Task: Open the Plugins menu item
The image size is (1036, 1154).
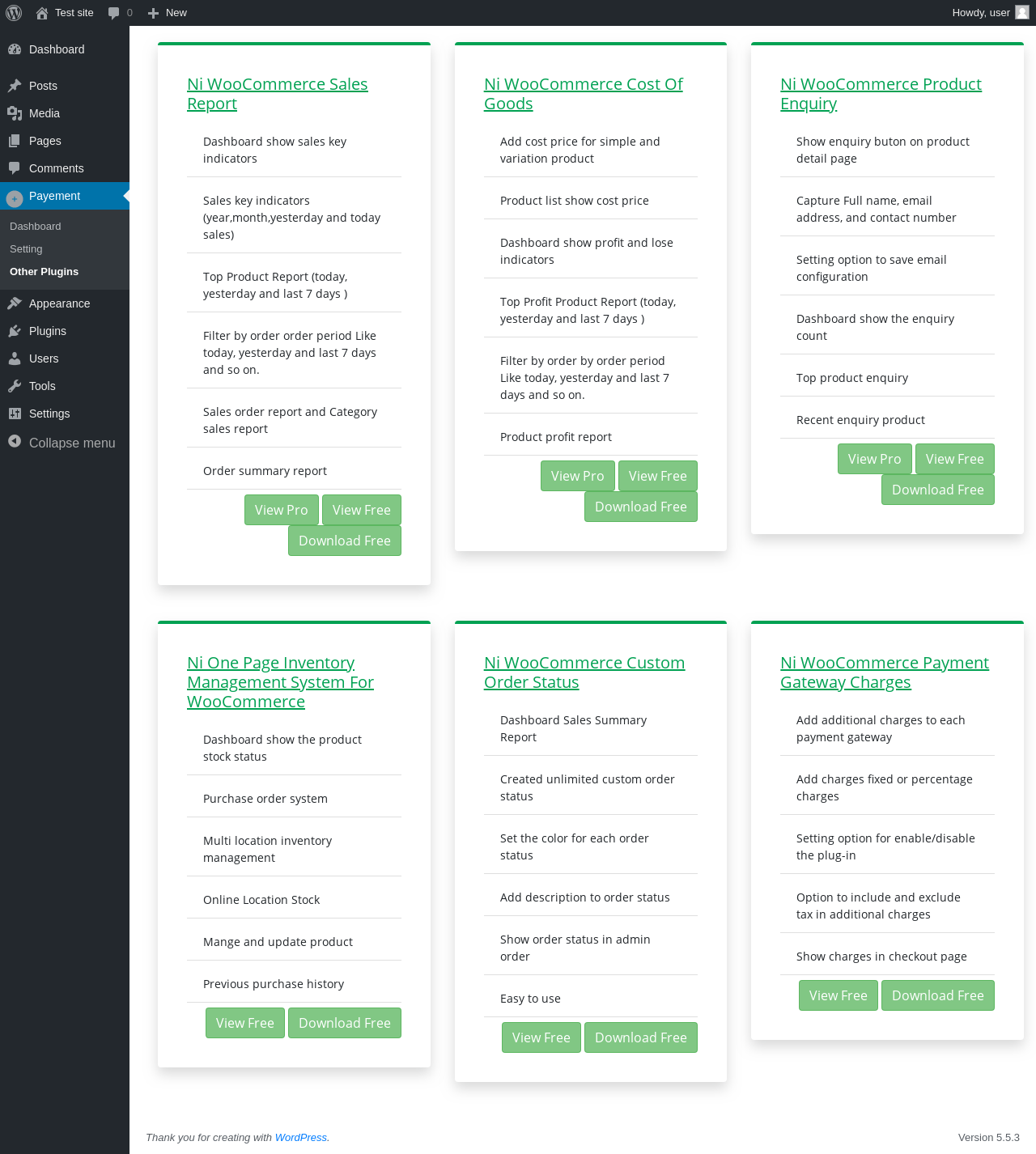Action: 48,331
